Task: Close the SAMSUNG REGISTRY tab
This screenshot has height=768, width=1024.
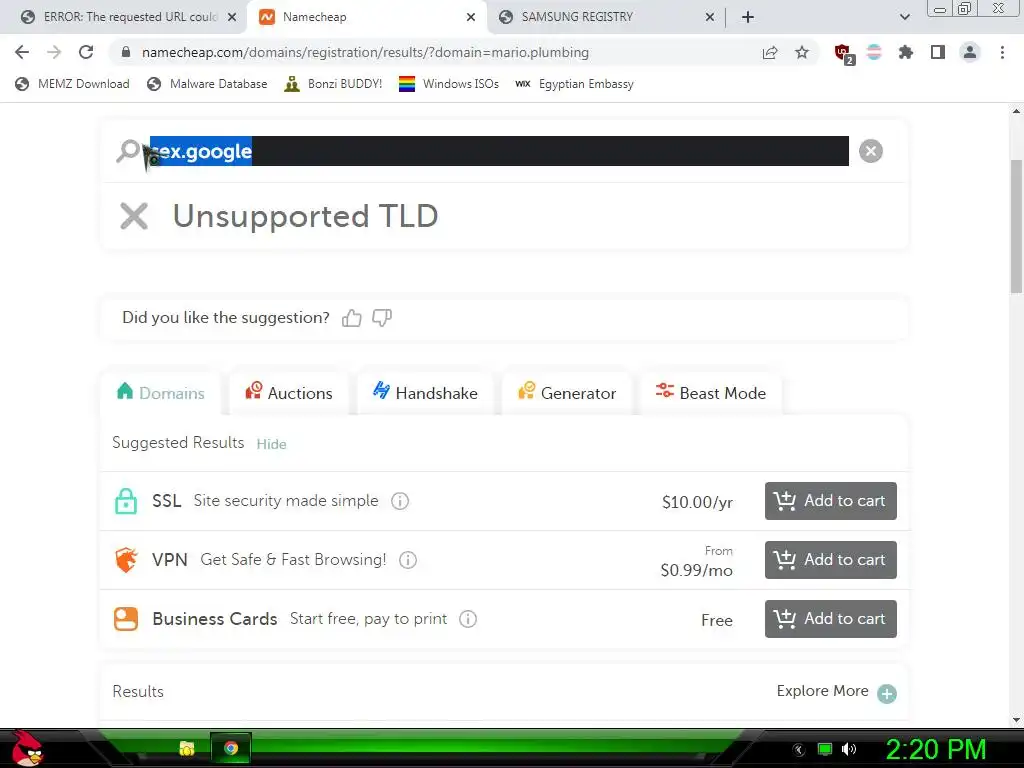Action: pos(710,17)
